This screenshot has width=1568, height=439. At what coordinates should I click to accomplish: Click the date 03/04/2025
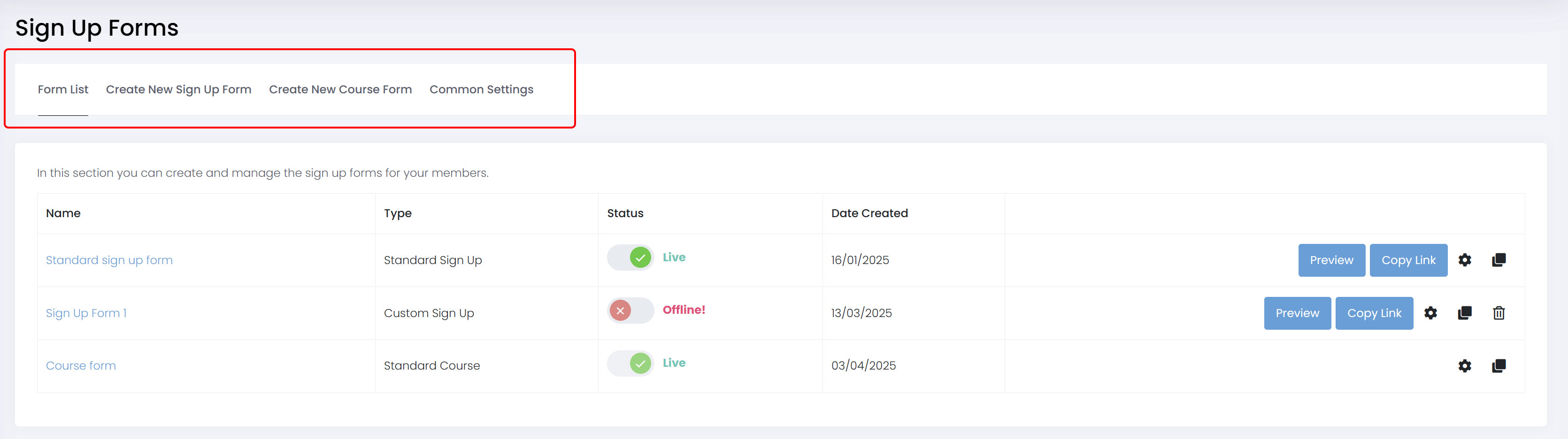863,366
